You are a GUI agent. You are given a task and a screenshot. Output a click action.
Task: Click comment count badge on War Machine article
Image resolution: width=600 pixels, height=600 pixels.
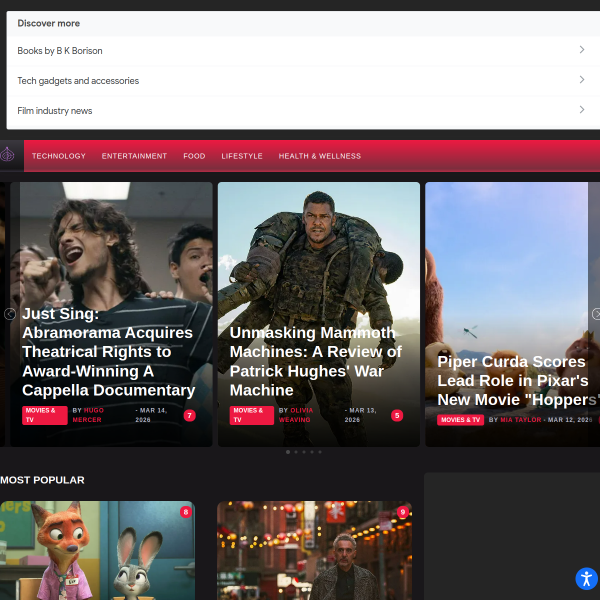[x=397, y=415]
